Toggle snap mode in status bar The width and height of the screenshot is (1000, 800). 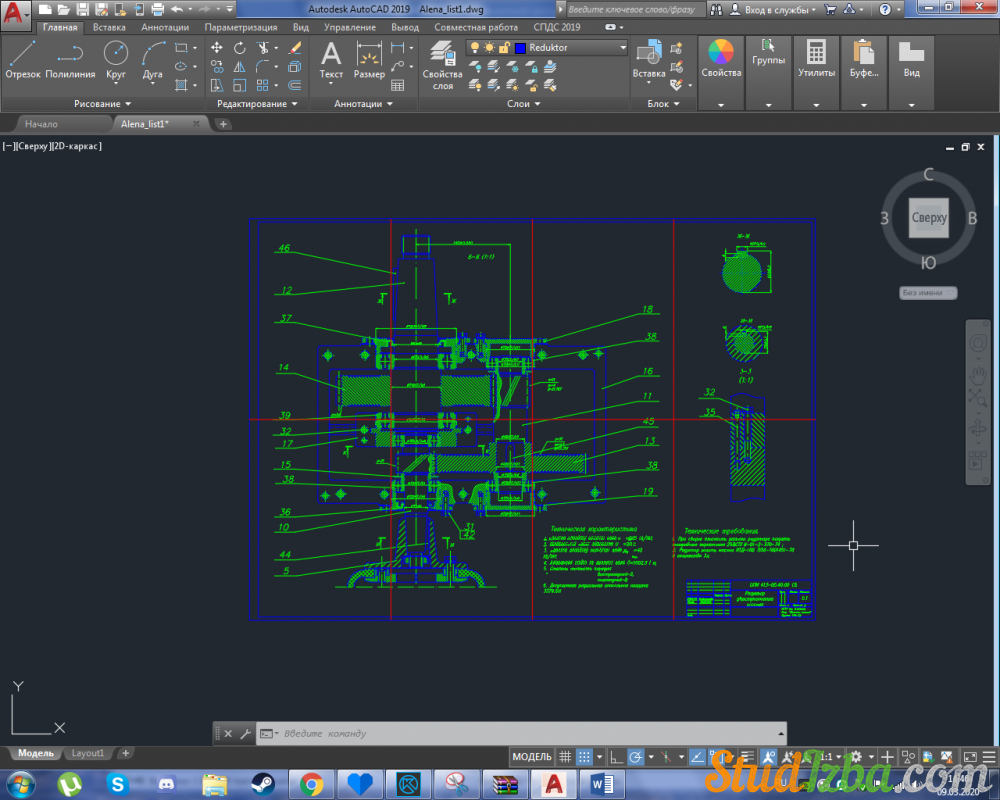click(585, 757)
